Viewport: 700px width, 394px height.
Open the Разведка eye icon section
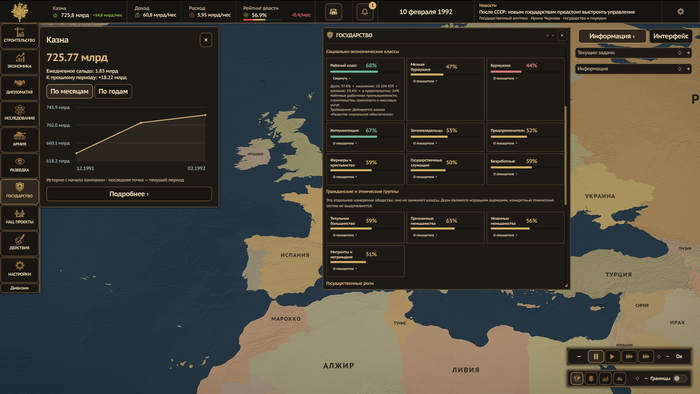pos(19,165)
